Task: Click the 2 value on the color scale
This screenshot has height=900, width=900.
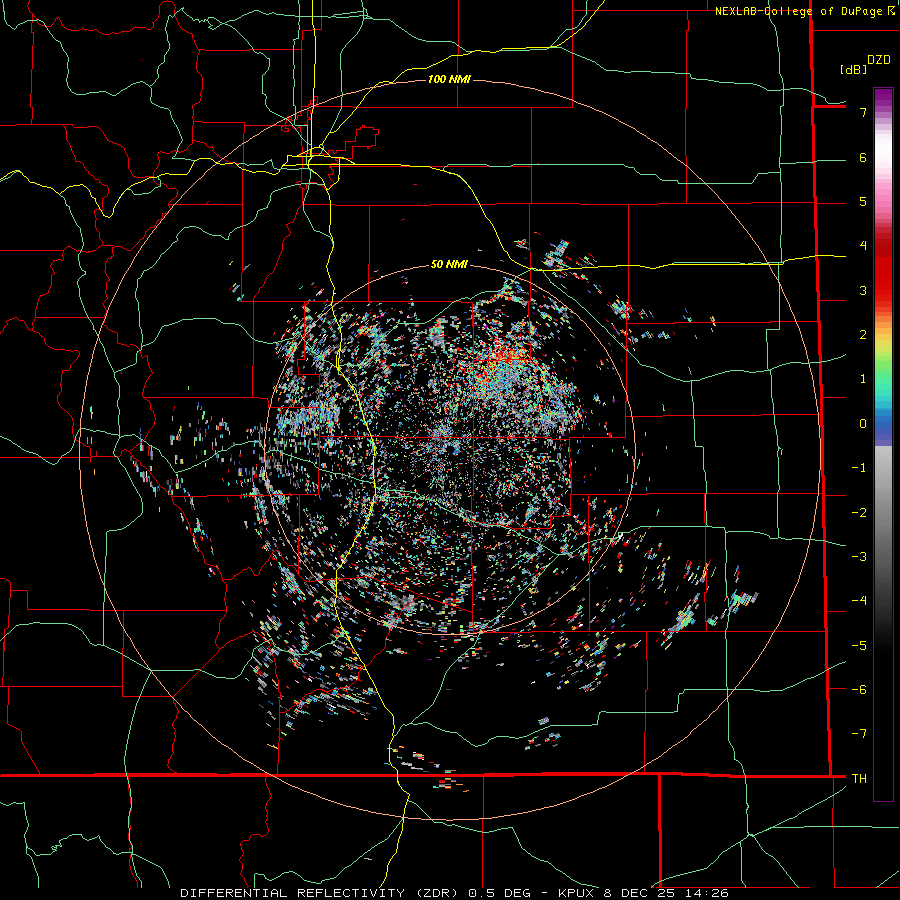Action: coord(863,335)
